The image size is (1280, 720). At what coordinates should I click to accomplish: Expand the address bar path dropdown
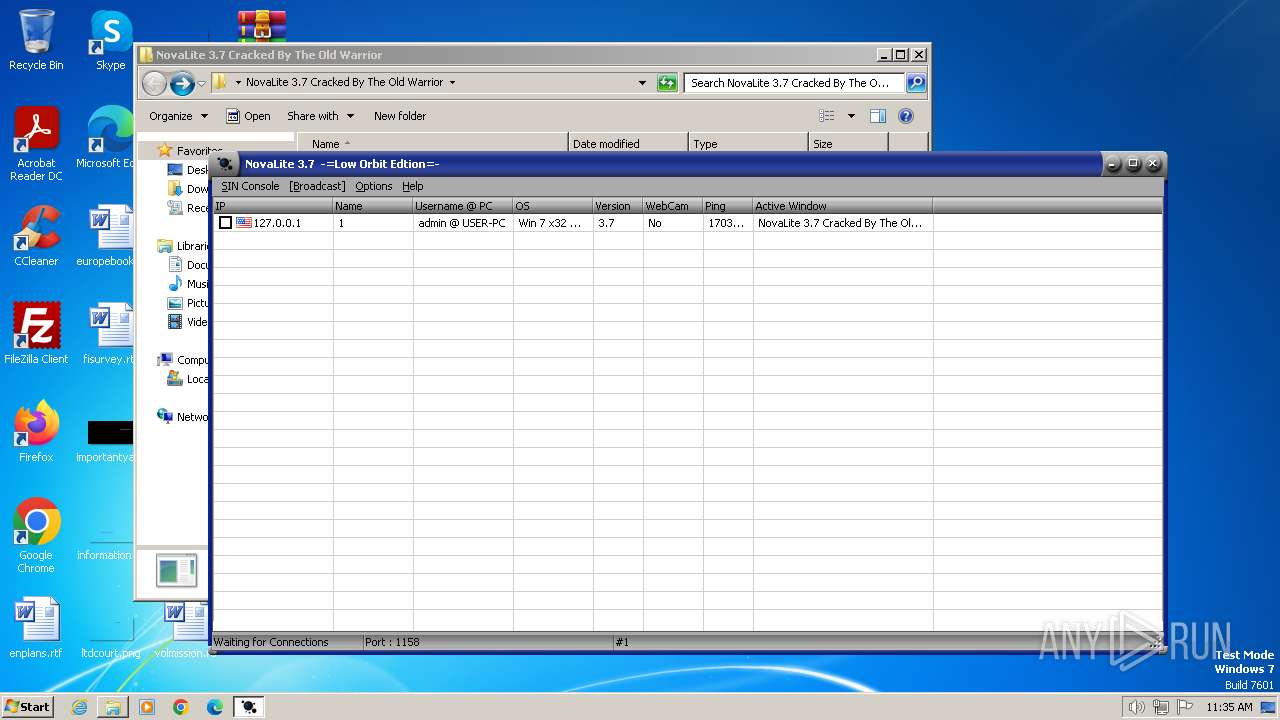642,83
